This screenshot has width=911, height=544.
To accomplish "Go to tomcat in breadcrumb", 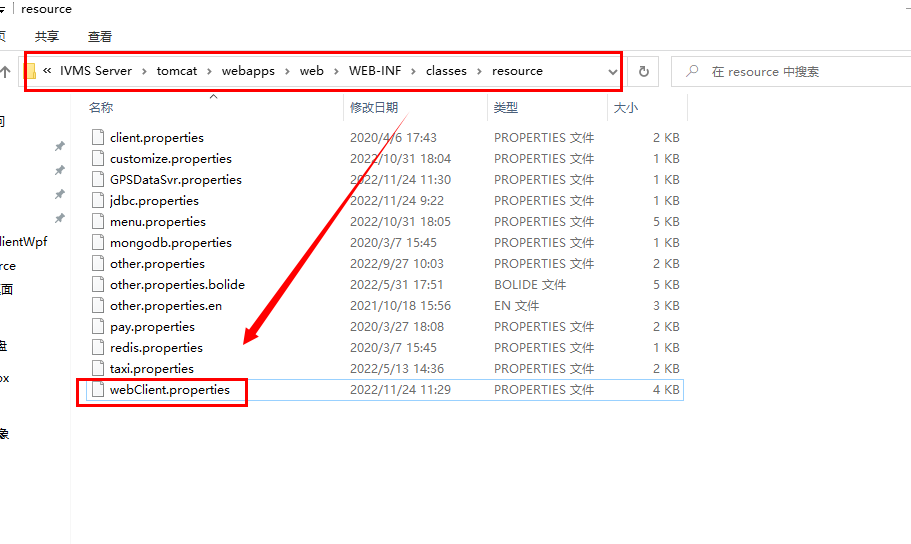I will point(177,71).
